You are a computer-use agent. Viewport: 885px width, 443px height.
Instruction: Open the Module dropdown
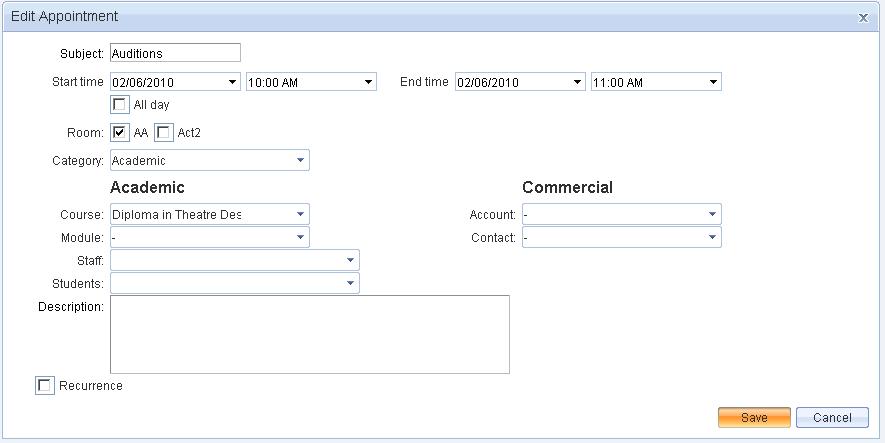coord(301,237)
